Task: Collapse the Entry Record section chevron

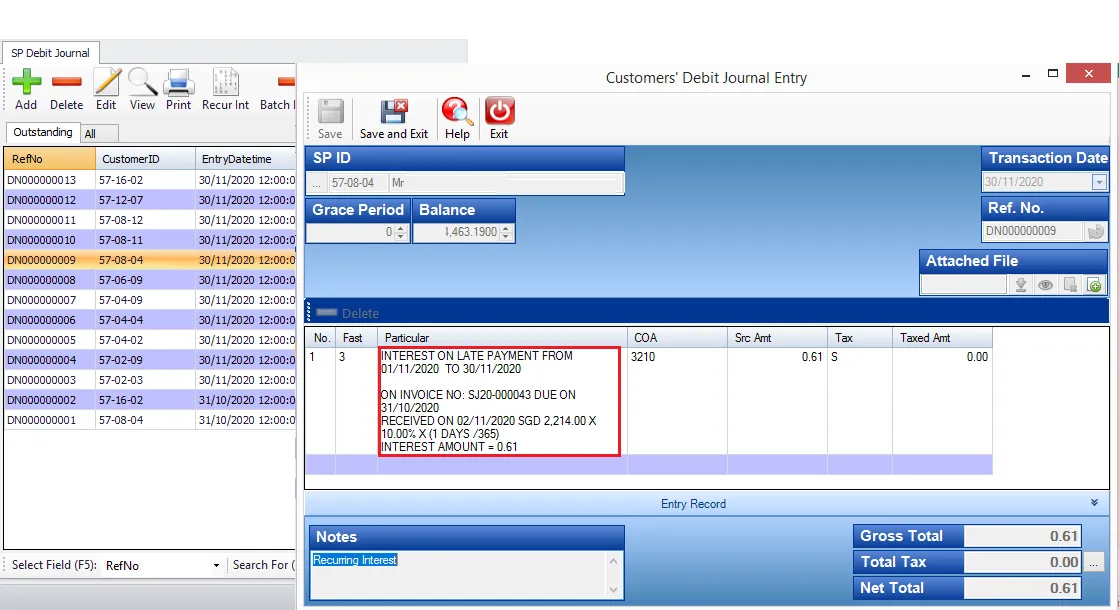Action: click(x=1095, y=504)
